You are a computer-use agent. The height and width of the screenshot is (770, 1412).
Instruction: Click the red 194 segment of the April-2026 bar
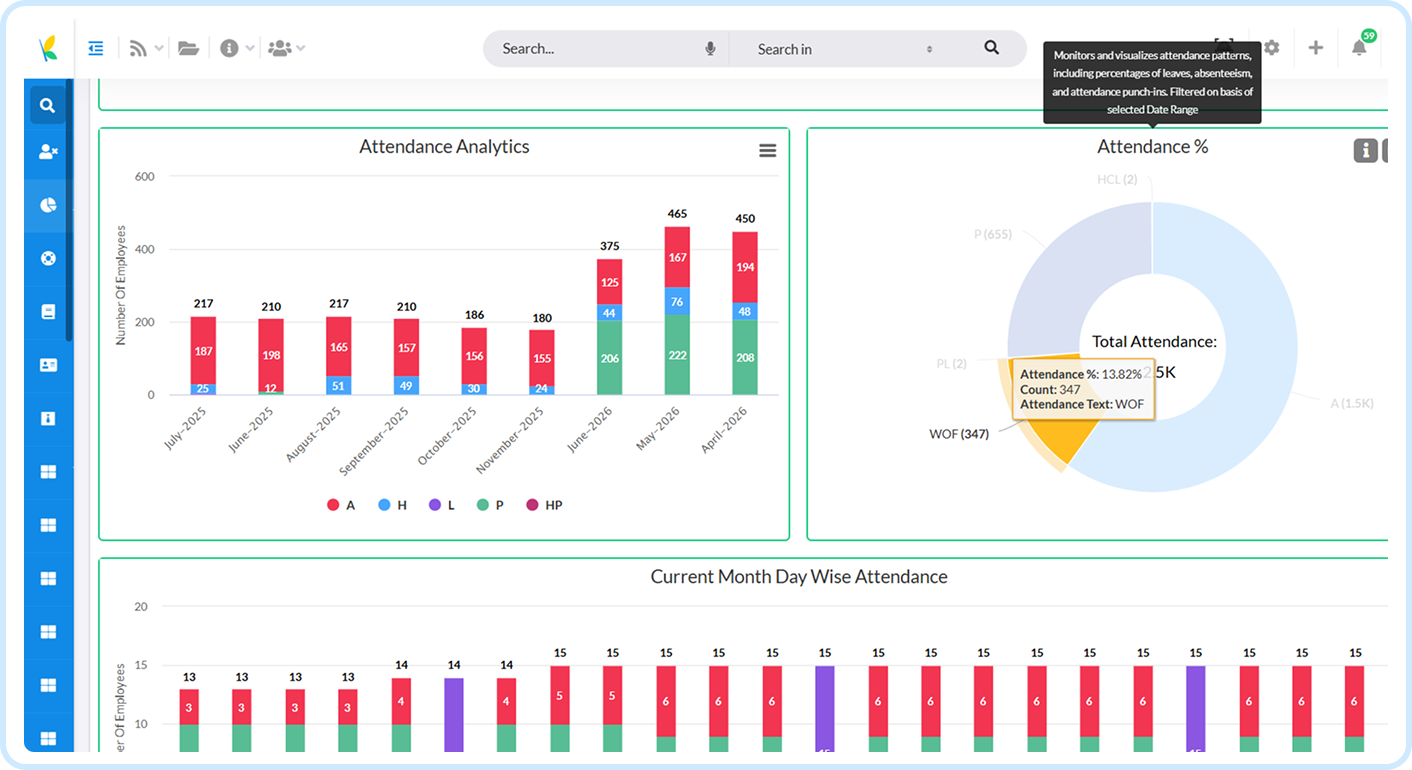(x=745, y=267)
